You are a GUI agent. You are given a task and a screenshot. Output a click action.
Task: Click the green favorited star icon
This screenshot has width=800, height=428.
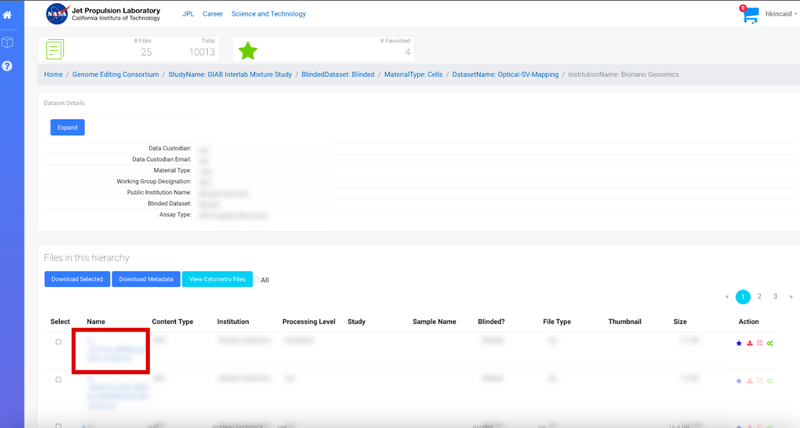pos(247,51)
